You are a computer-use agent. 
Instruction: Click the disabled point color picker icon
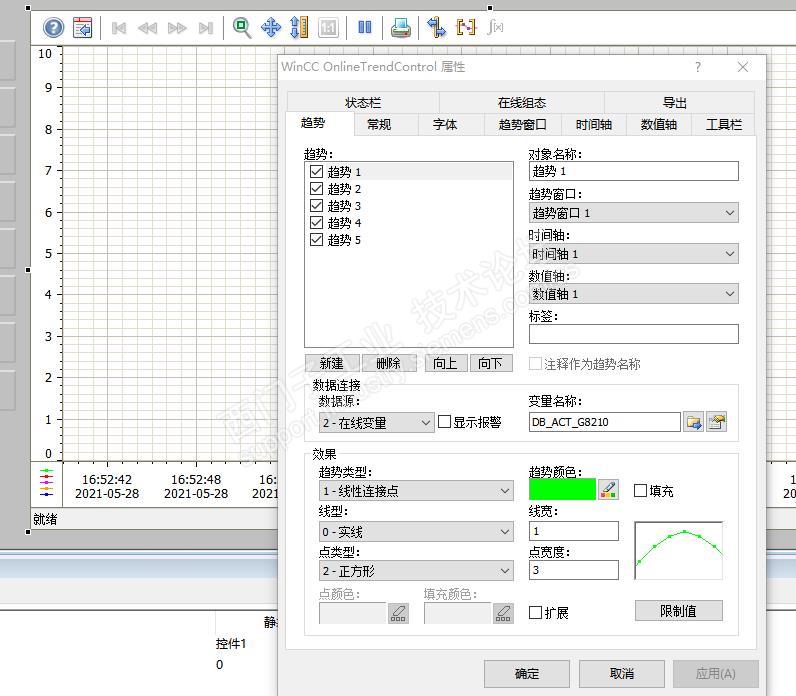tap(399, 613)
